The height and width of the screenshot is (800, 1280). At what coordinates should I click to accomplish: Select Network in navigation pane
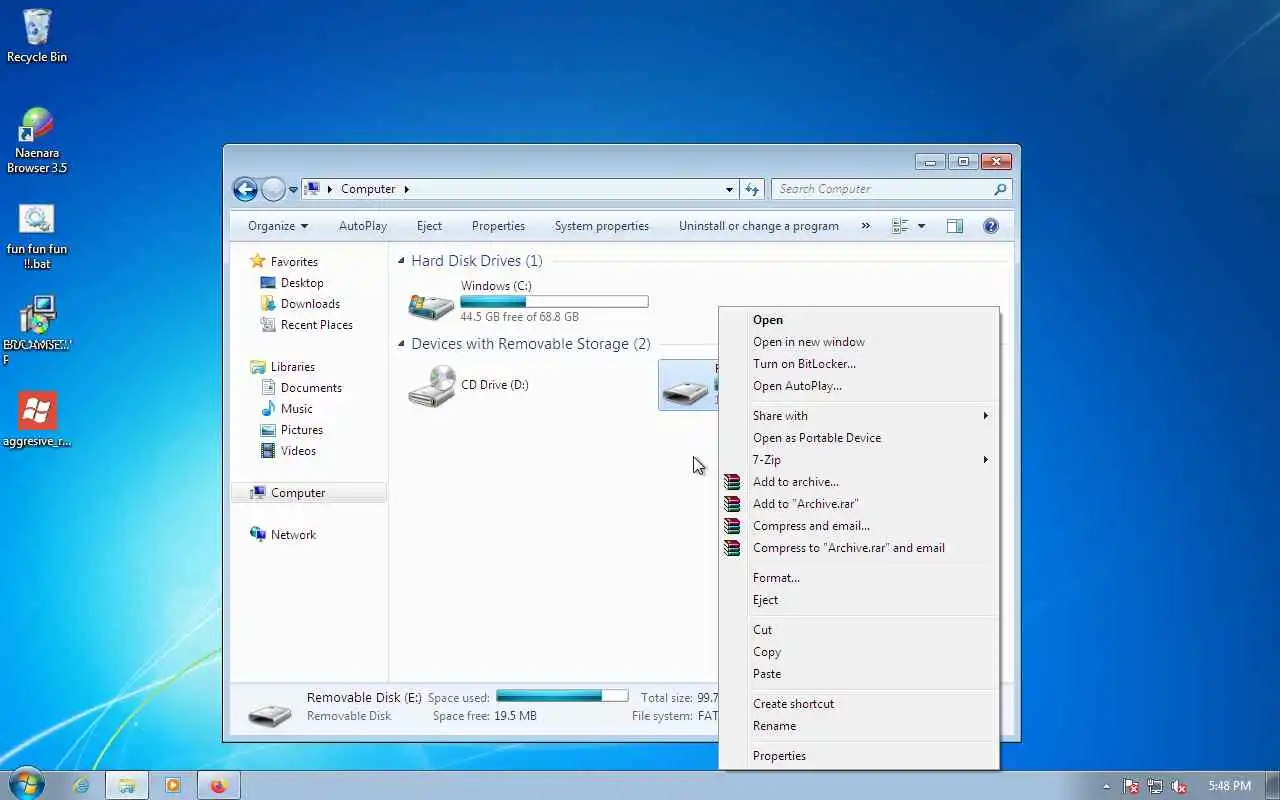point(293,535)
